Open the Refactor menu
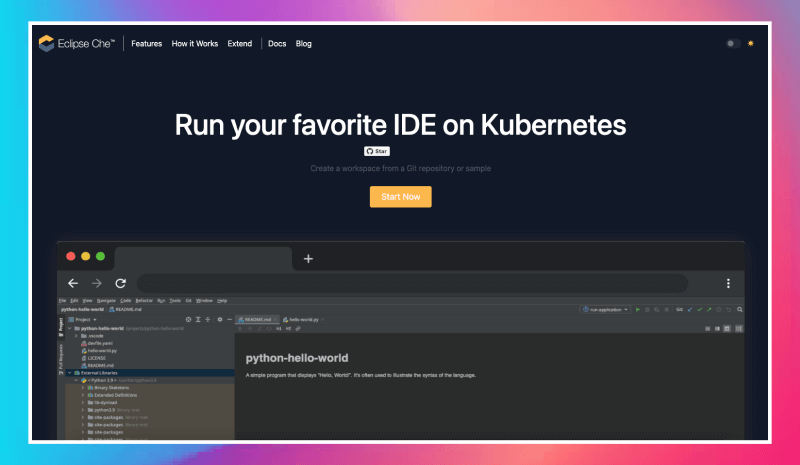The width and height of the screenshot is (800, 465). [x=144, y=301]
